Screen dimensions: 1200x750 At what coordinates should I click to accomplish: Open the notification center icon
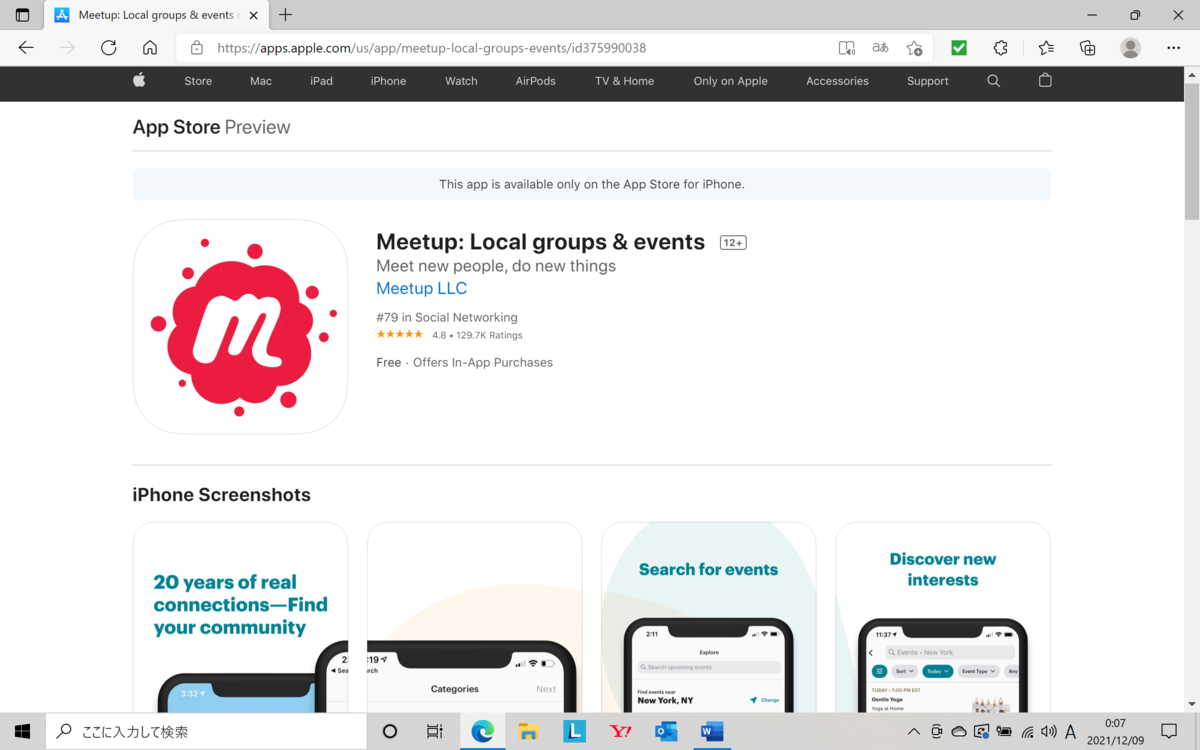click(1169, 732)
